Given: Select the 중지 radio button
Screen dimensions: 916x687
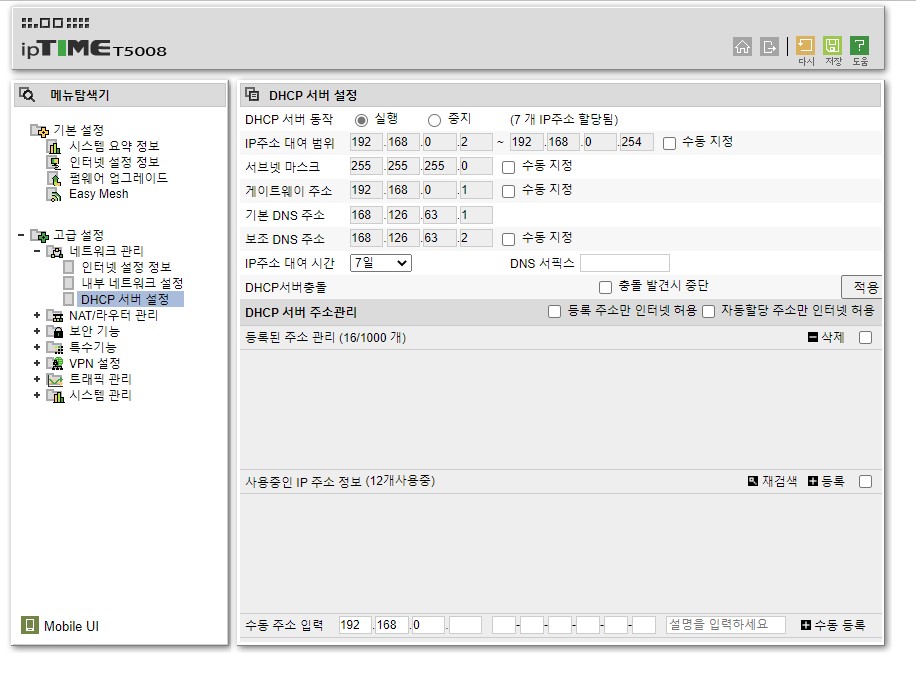Looking at the screenshot, I should point(434,120).
